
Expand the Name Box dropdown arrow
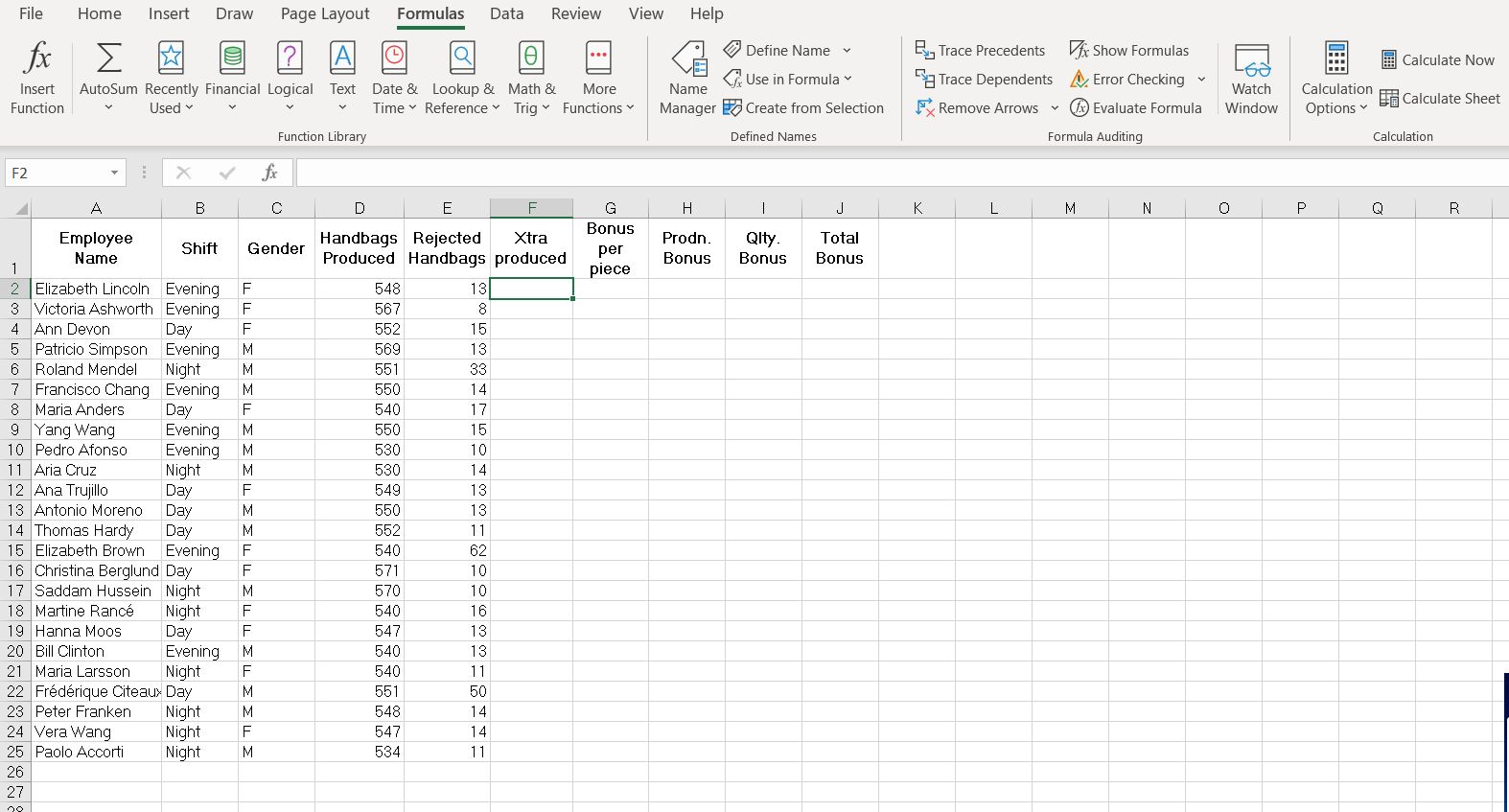click(114, 173)
